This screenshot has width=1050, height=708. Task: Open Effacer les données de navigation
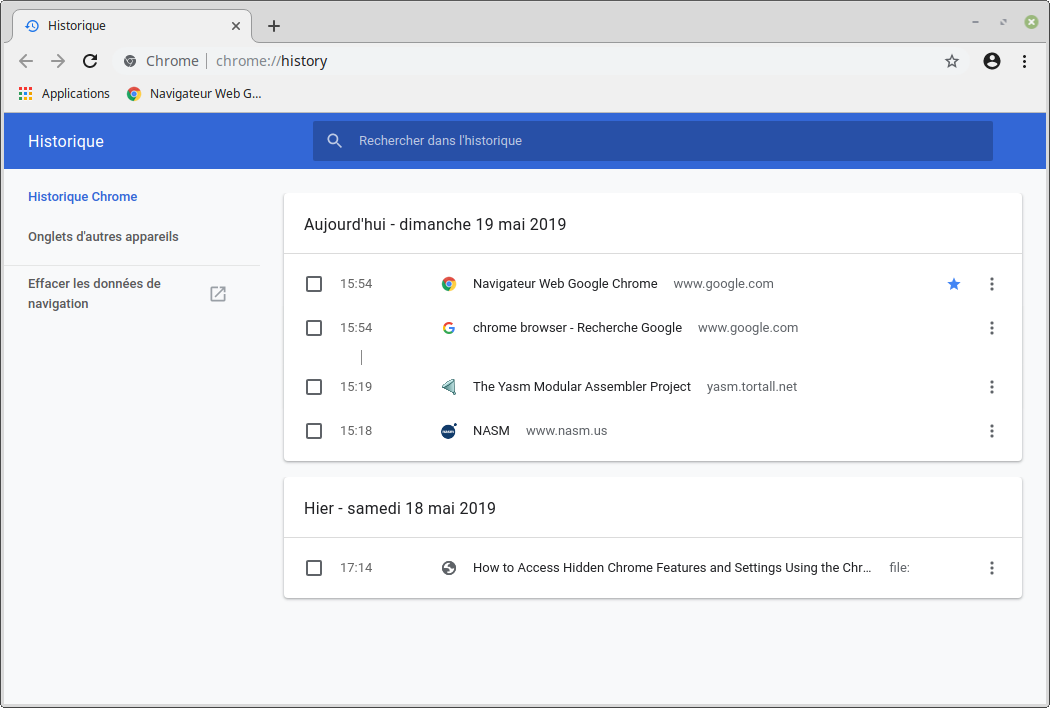coord(95,294)
